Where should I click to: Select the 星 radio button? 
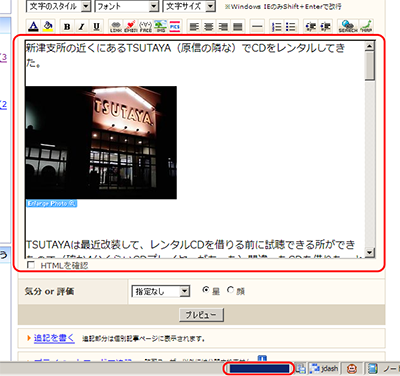(x=206, y=290)
